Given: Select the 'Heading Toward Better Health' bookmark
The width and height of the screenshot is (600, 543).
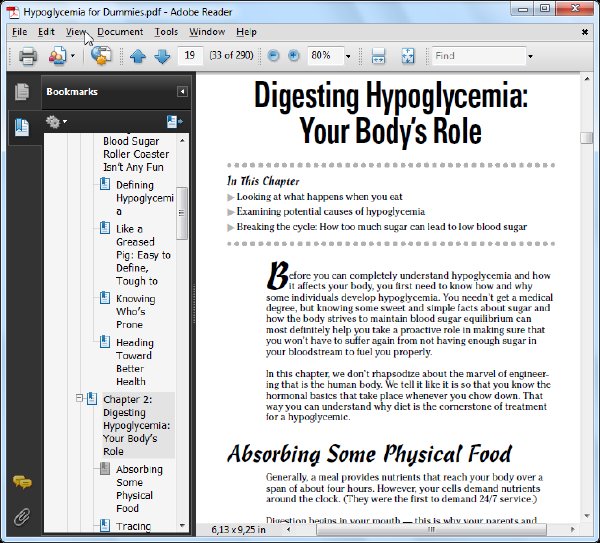Looking at the screenshot, I should [x=135, y=362].
